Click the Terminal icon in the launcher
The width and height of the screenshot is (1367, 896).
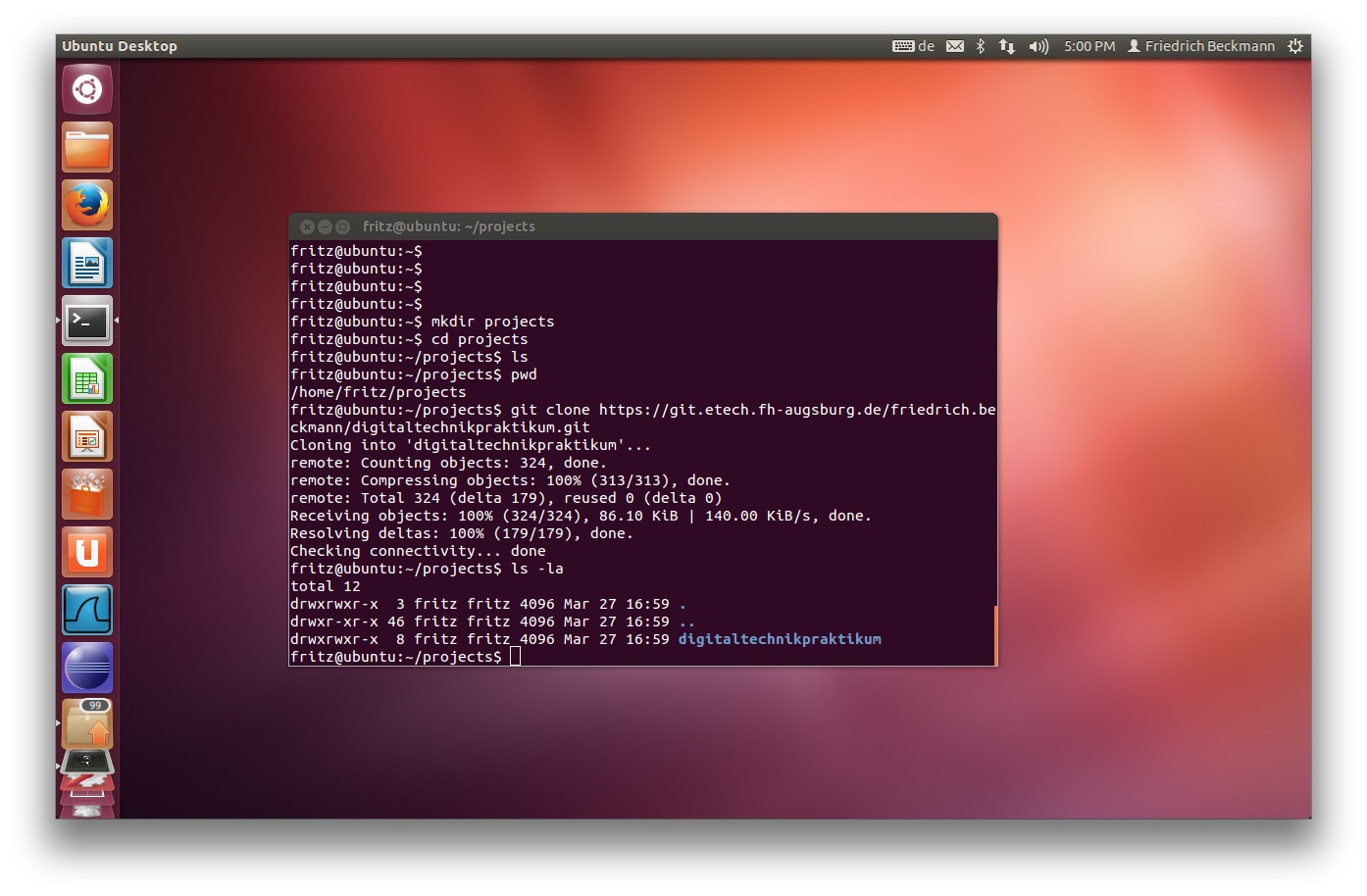pyautogui.click(x=87, y=321)
